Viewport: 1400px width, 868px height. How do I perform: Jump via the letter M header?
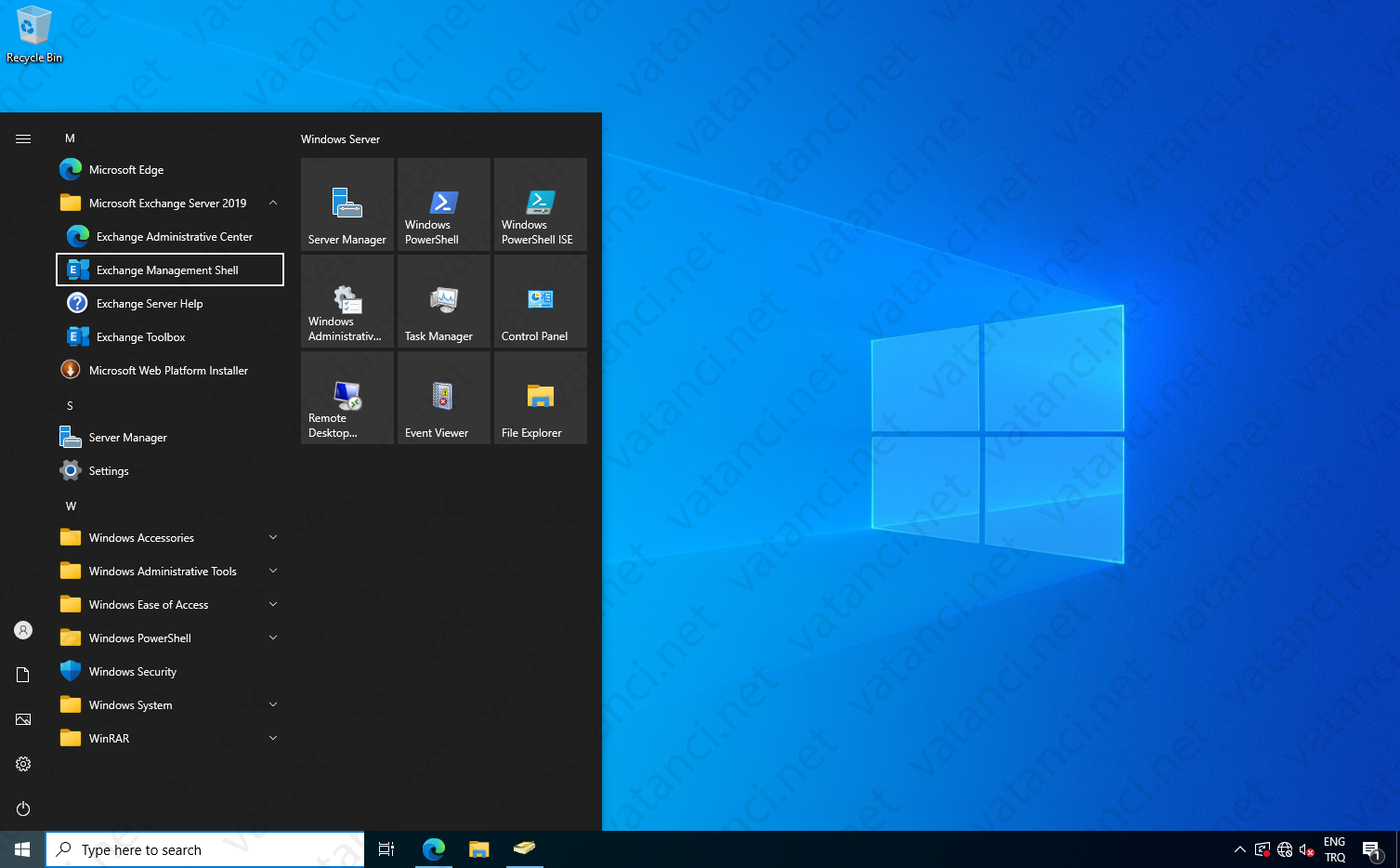click(x=70, y=138)
